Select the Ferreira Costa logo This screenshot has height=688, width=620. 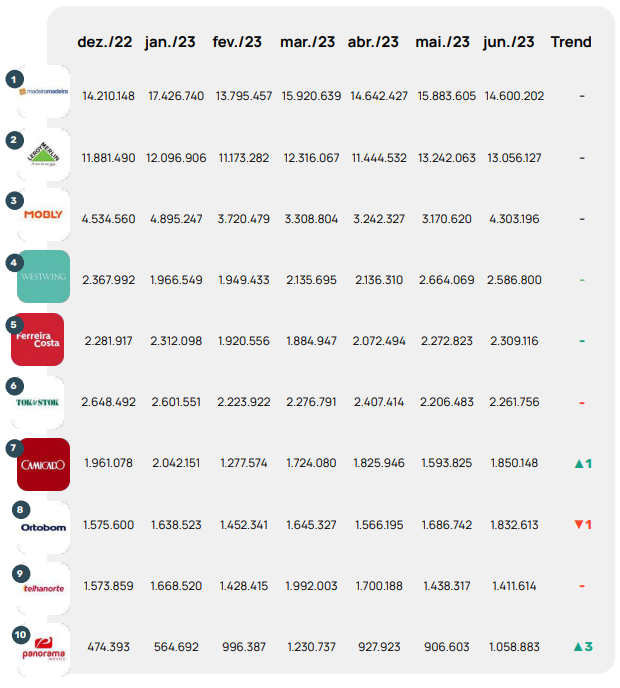click(x=40, y=339)
